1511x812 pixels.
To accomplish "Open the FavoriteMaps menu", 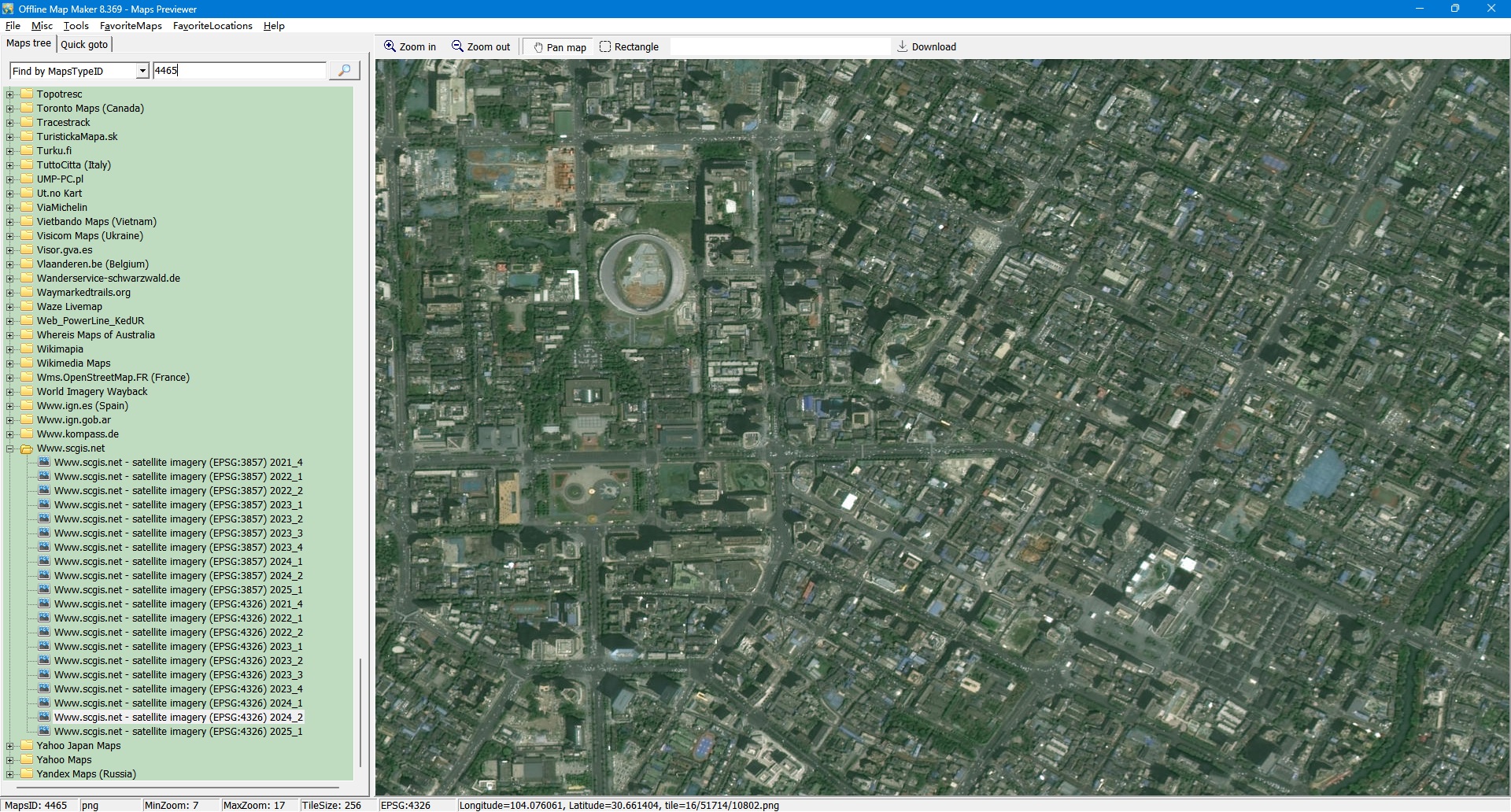I will (x=131, y=26).
